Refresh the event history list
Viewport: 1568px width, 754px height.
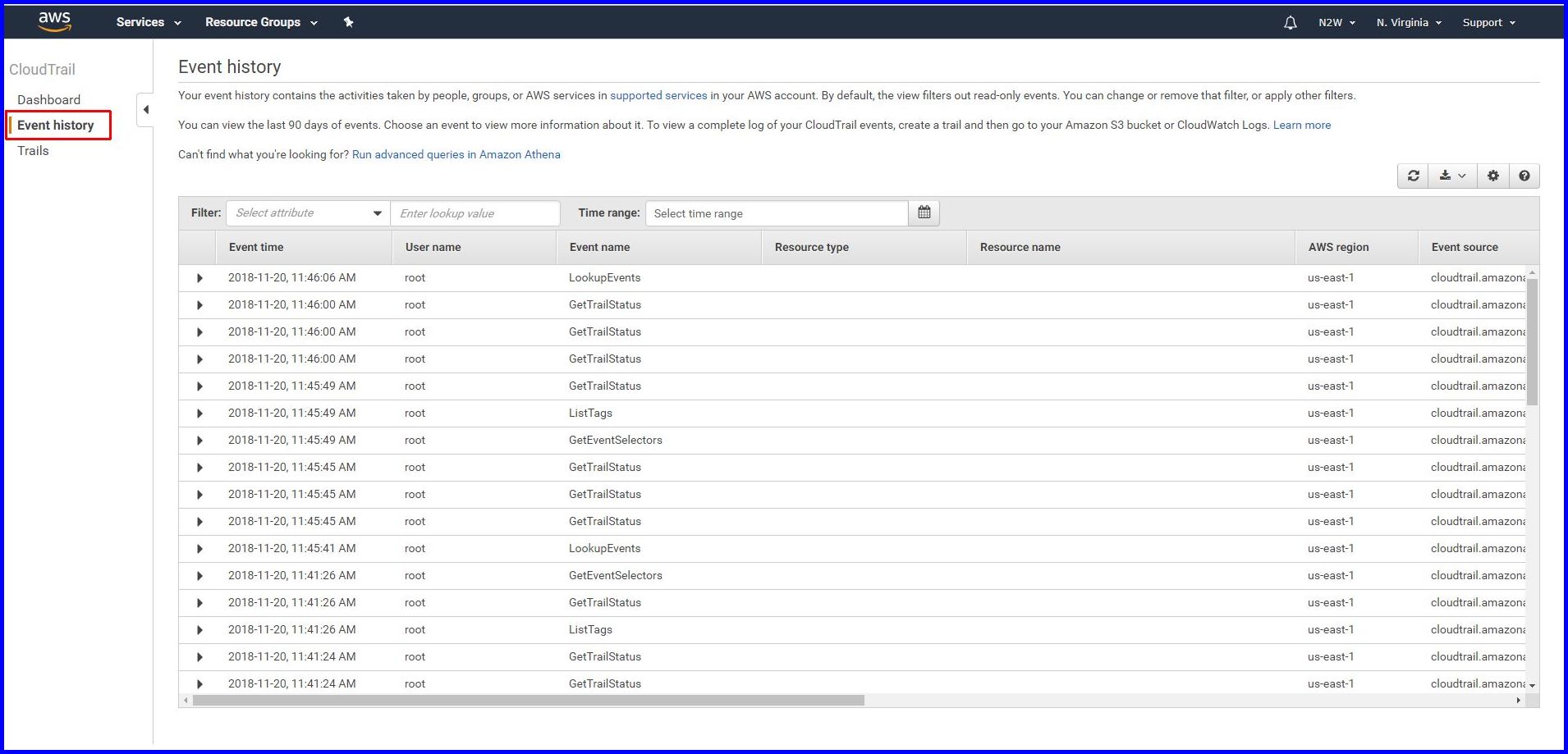tap(1413, 176)
